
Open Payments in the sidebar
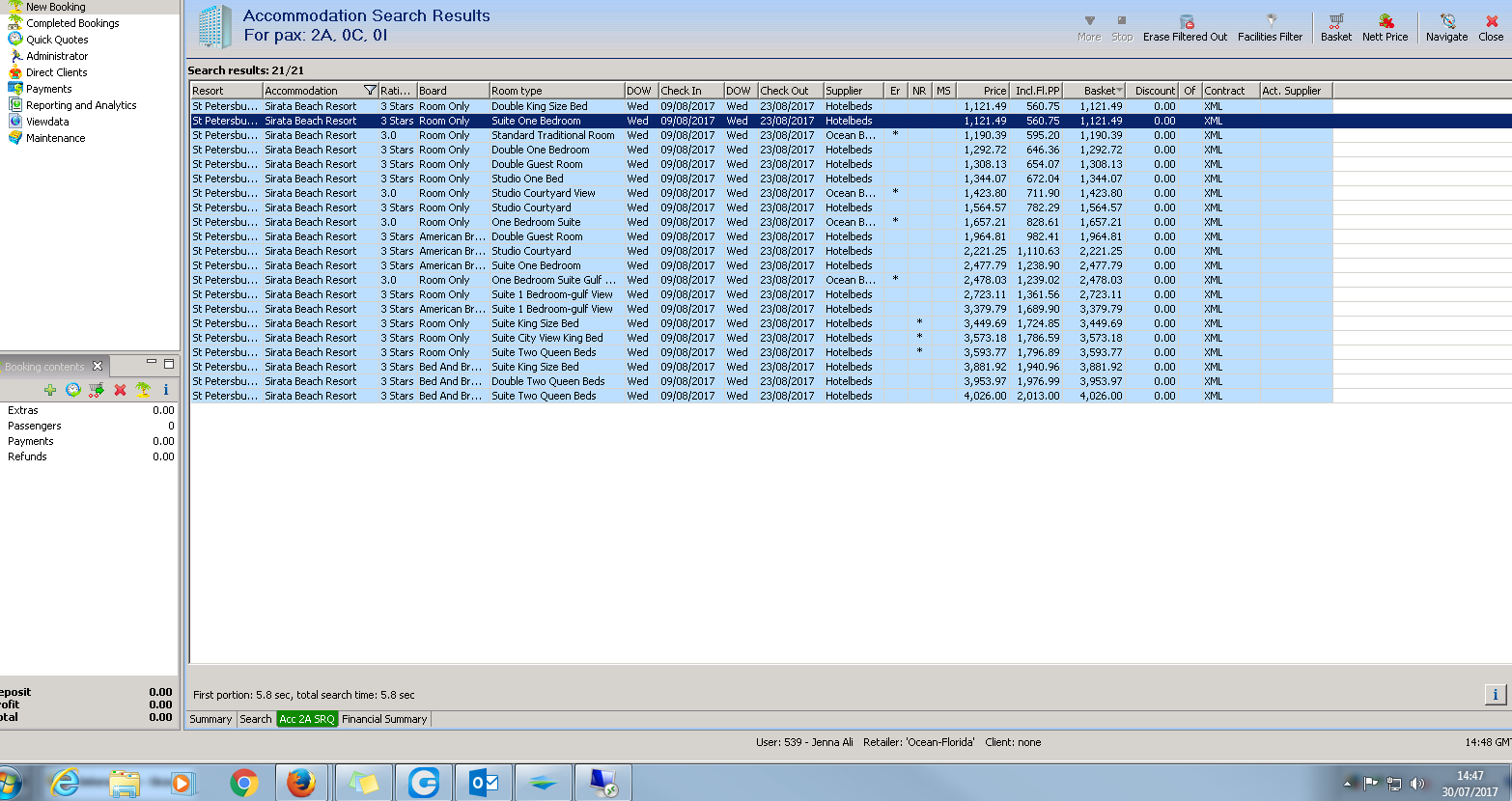[x=48, y=89]
